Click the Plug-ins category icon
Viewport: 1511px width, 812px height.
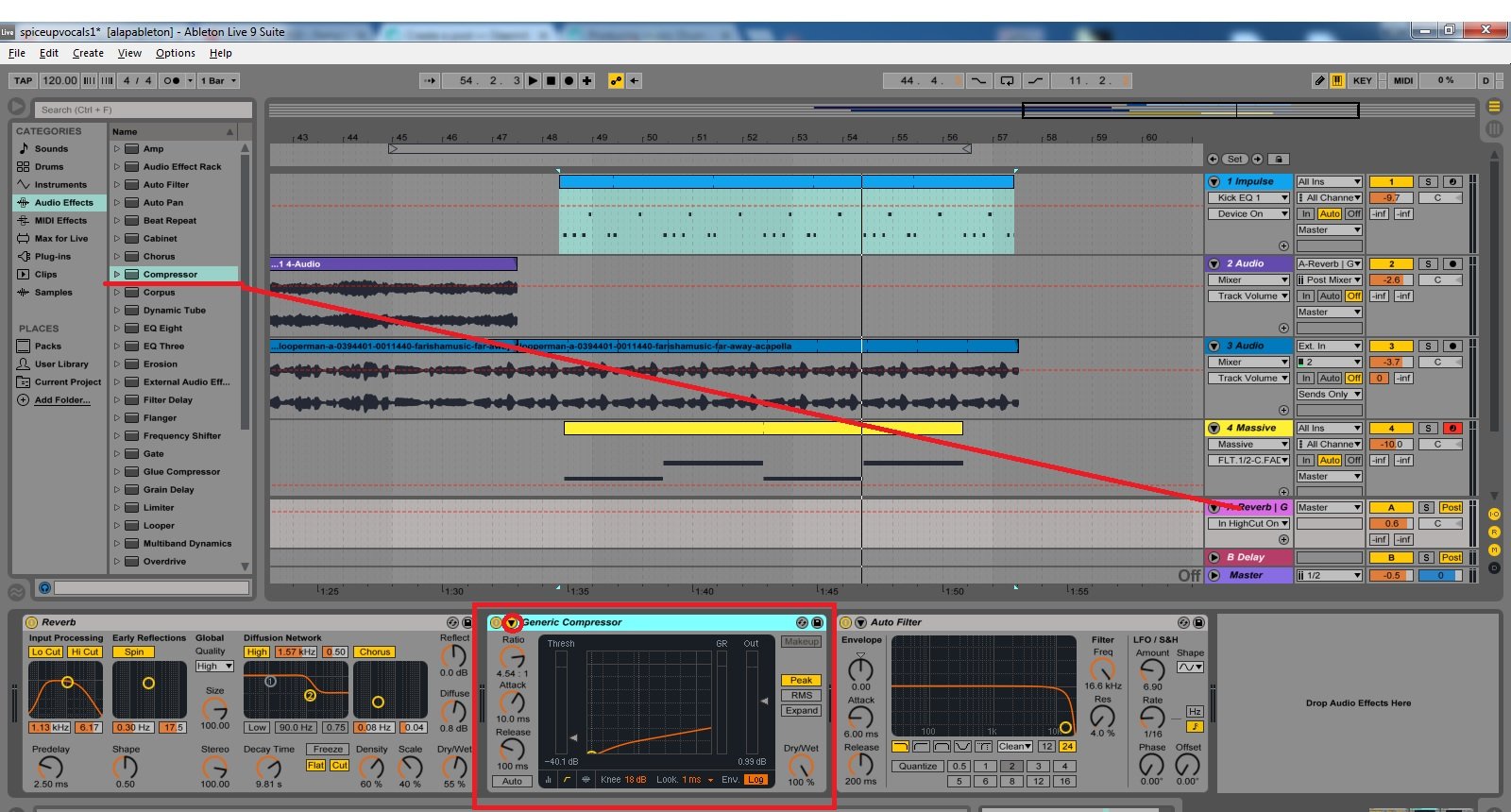[24, 256]
